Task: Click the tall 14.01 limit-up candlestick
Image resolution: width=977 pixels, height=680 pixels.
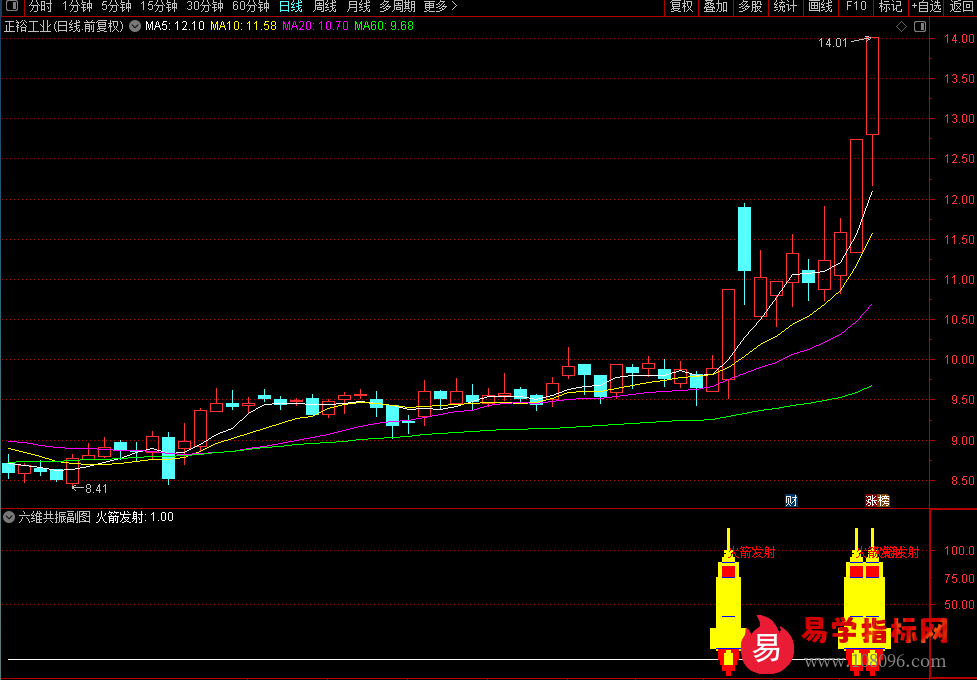Action: click(x=872, y=86)
